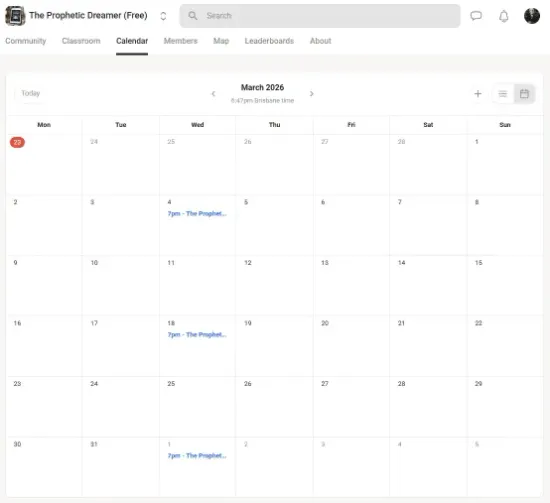Switch to list view
The image size is (550, 503).
(x=503, y=94)
